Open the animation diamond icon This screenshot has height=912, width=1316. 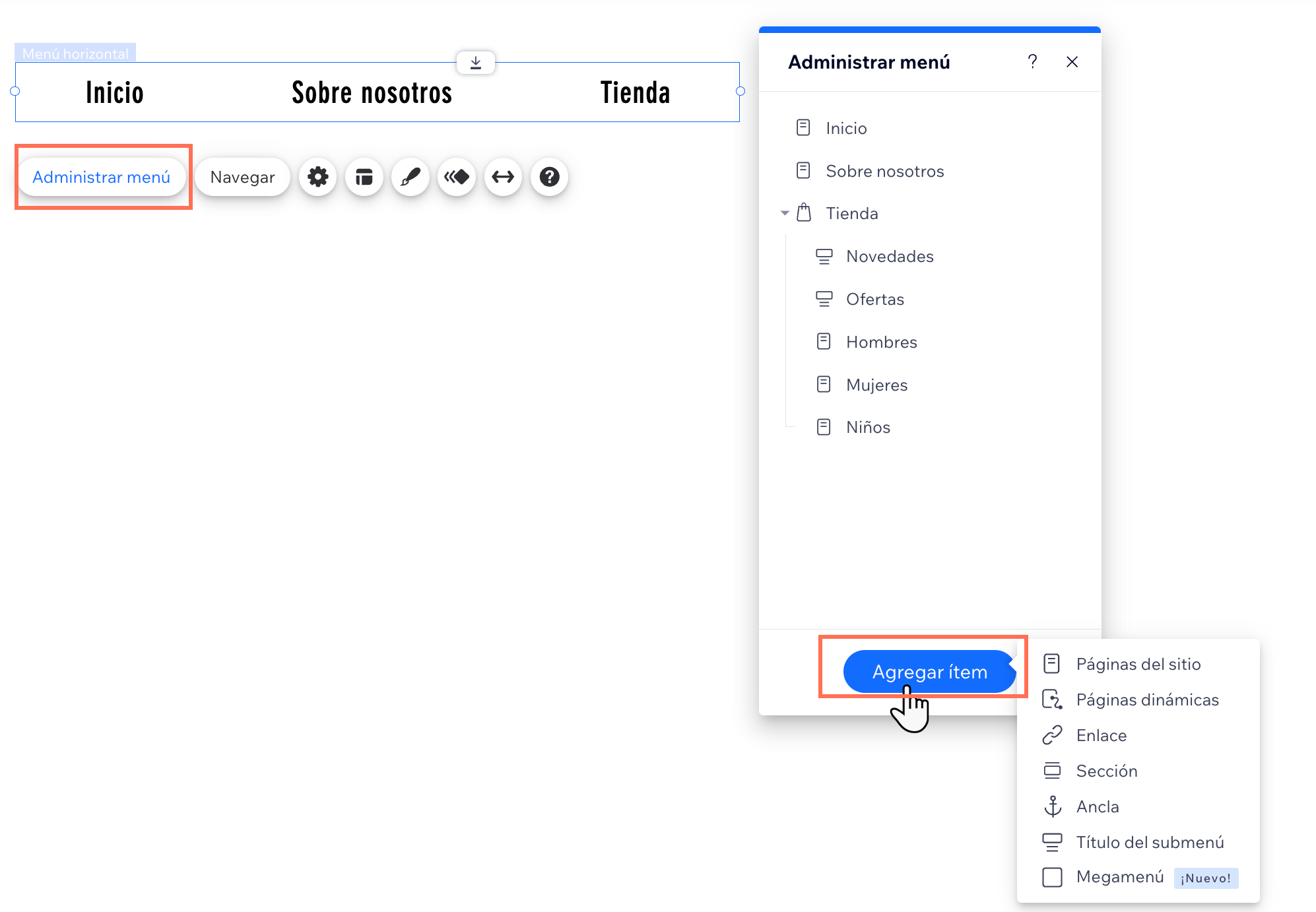(457, 177)
